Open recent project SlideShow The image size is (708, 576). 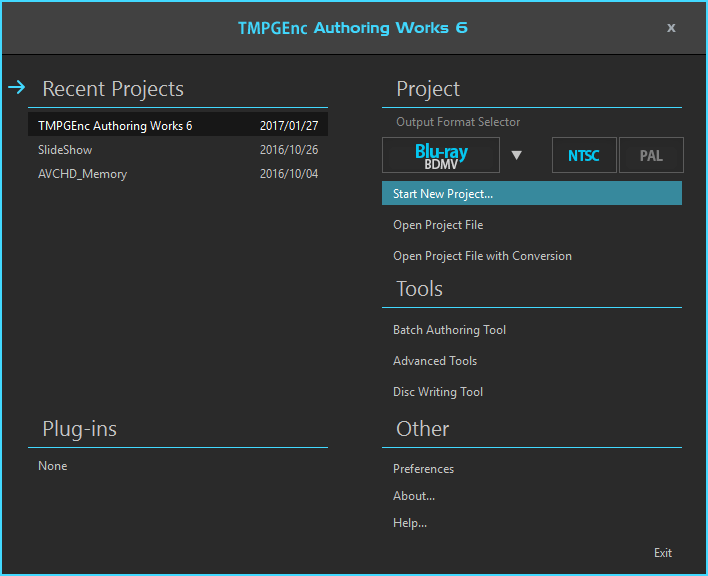click(x=178, y=150)
